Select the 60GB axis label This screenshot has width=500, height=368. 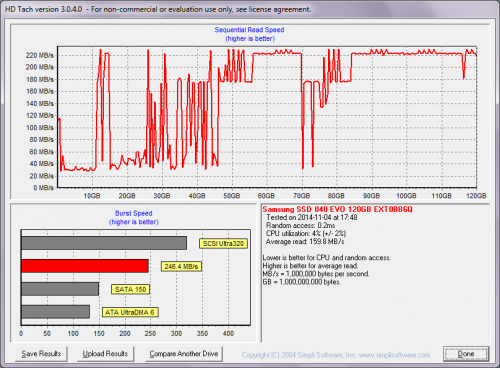coord(266,196)
